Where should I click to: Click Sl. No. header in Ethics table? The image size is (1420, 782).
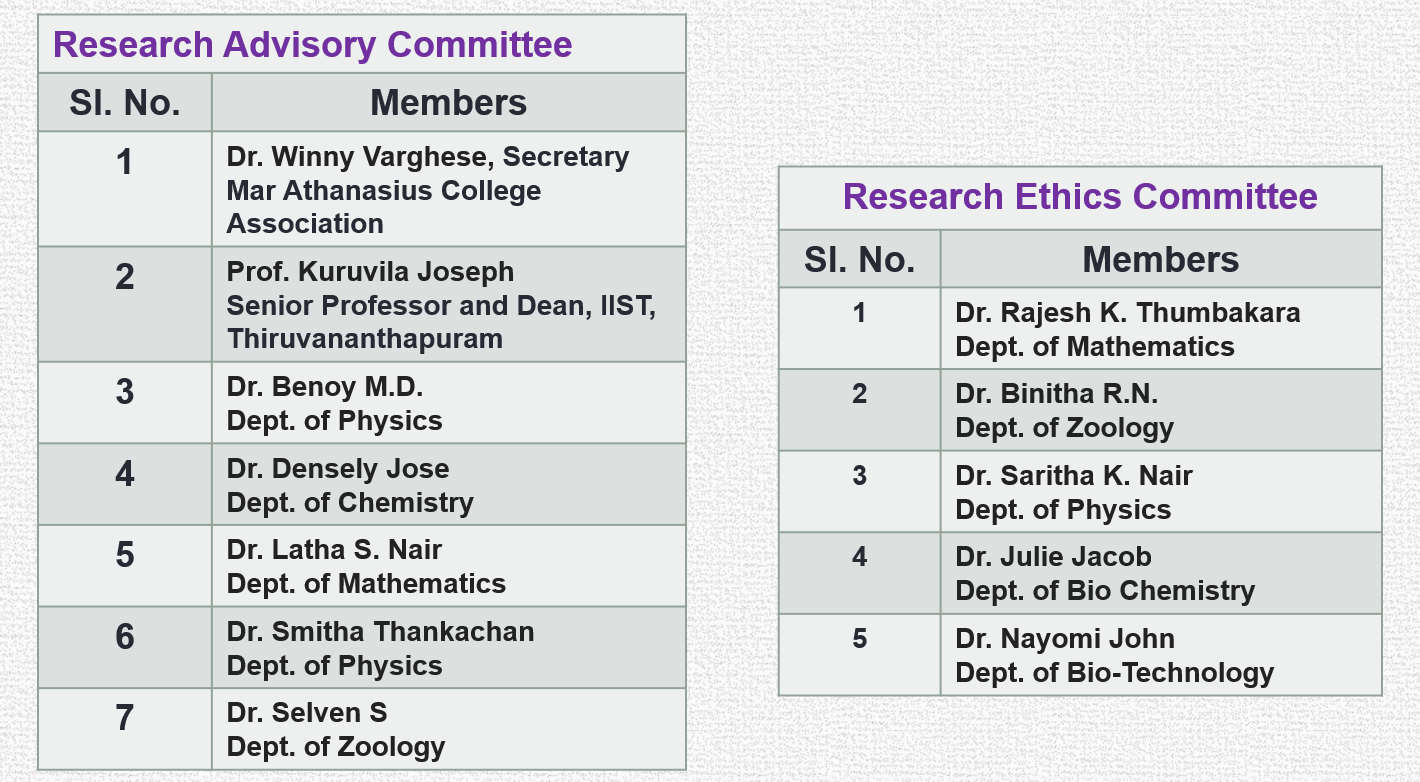tap(860, 260)
